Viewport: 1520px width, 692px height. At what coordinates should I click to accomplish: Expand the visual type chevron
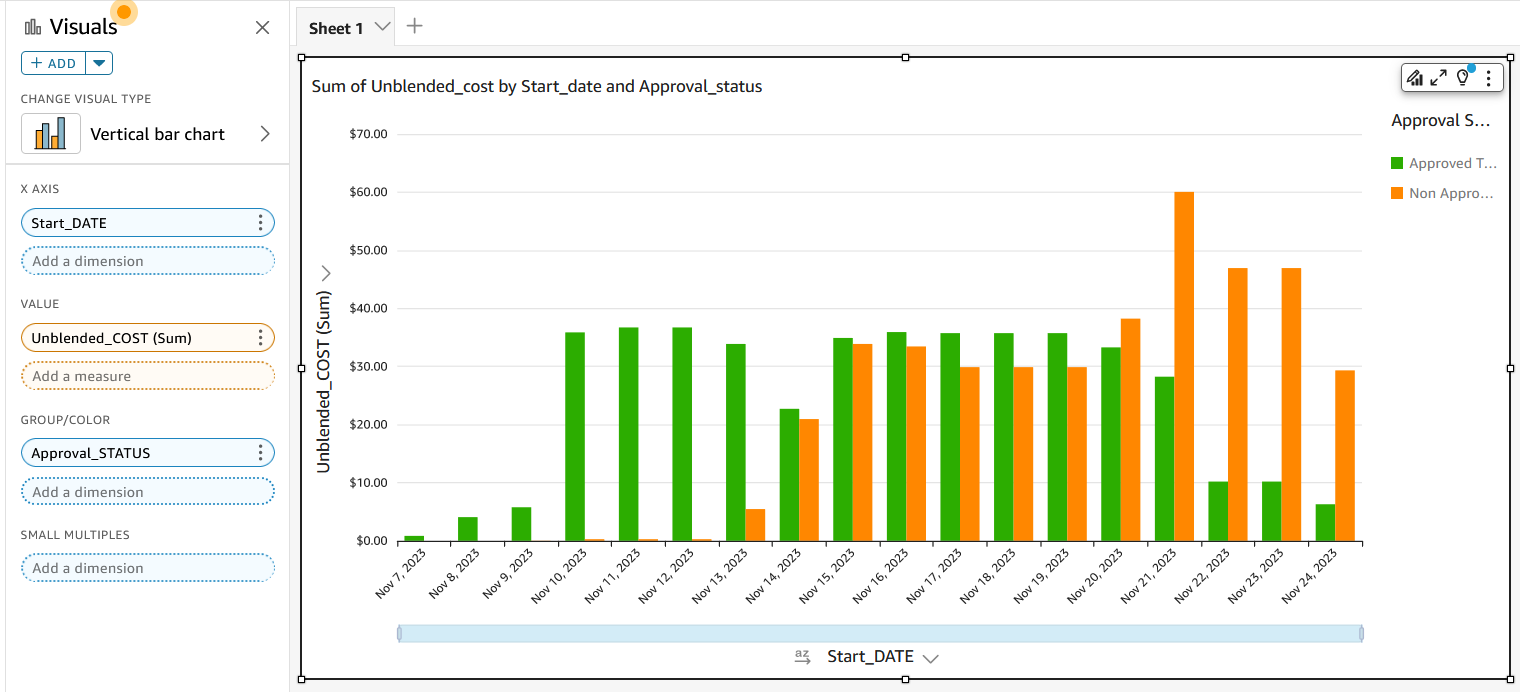tap(266, 133)
